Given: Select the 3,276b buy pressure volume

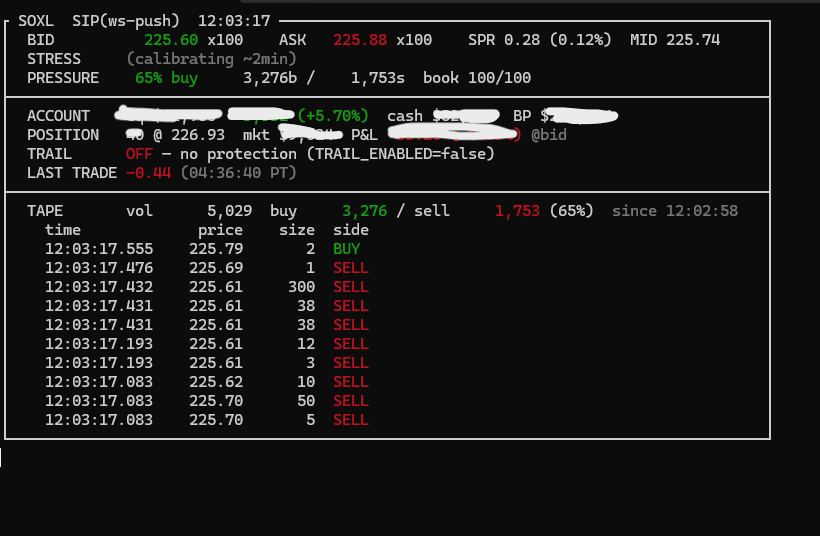Looking at the screenshot, I should click(x=270, y=78).
